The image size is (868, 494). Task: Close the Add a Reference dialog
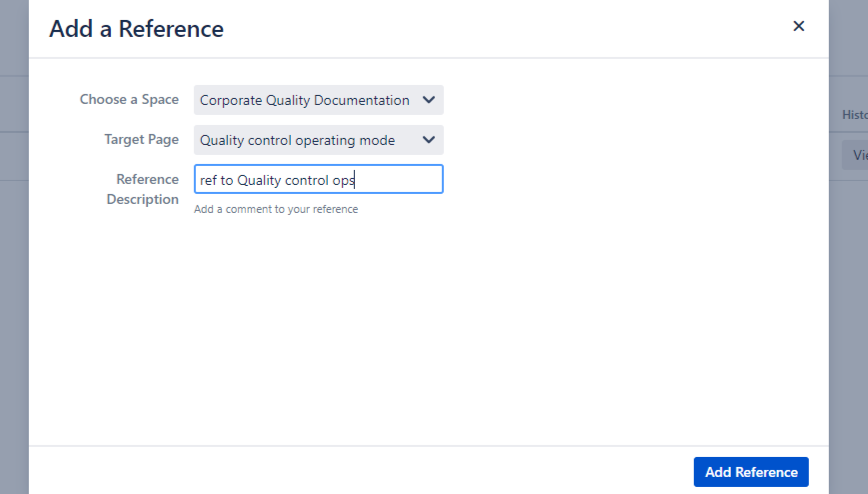coord(798,27)
